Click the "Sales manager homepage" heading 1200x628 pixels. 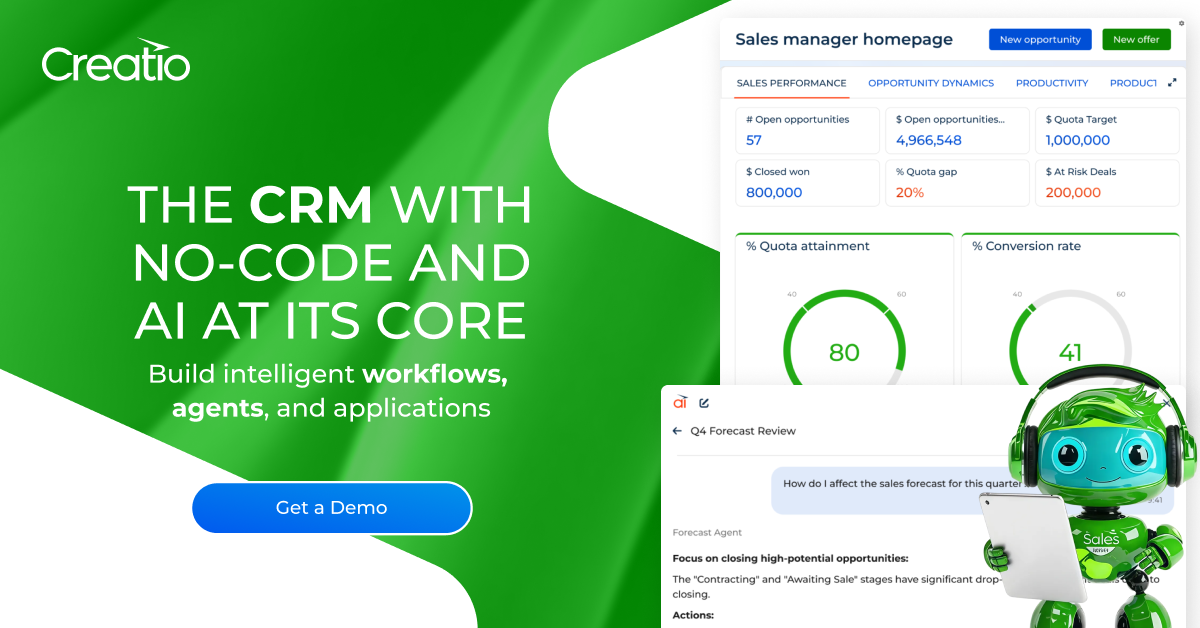[844, 39]
